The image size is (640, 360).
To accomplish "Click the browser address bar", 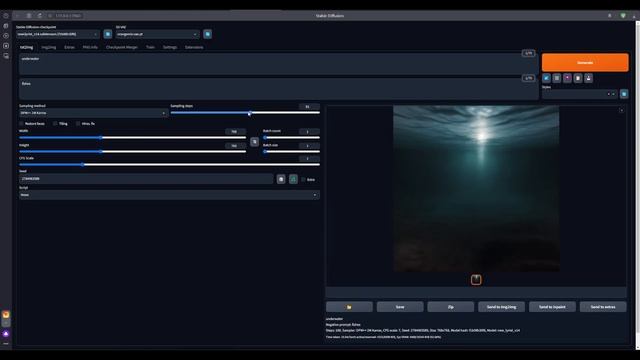I will point(67,16).
